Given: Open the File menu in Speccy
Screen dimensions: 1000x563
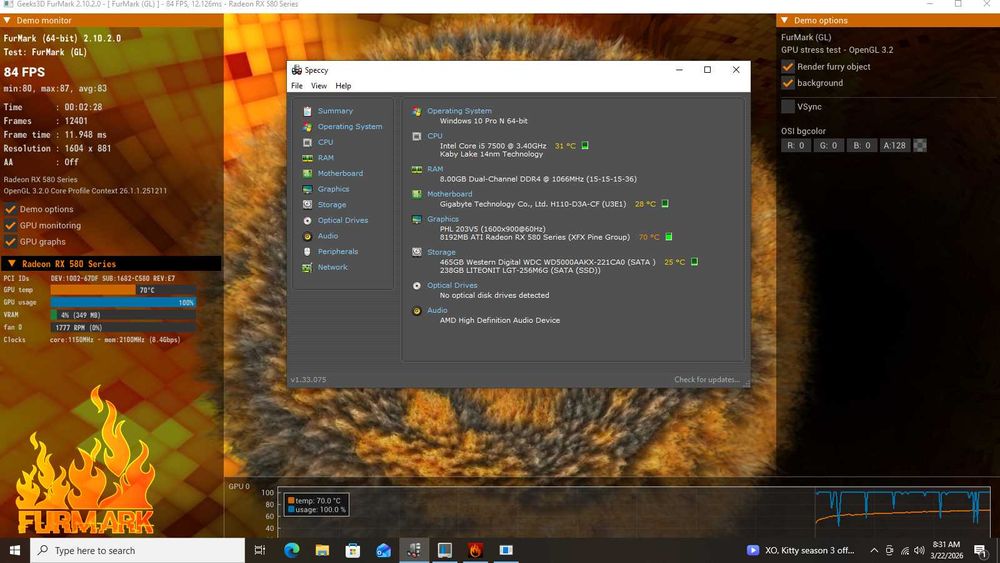Looking at the screenshot, I should click(x=297, y=86).
